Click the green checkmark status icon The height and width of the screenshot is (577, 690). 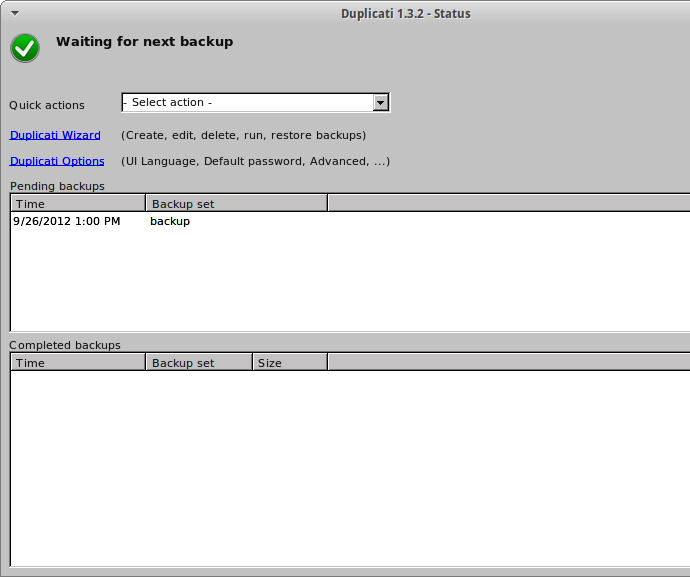pos(25,48)
